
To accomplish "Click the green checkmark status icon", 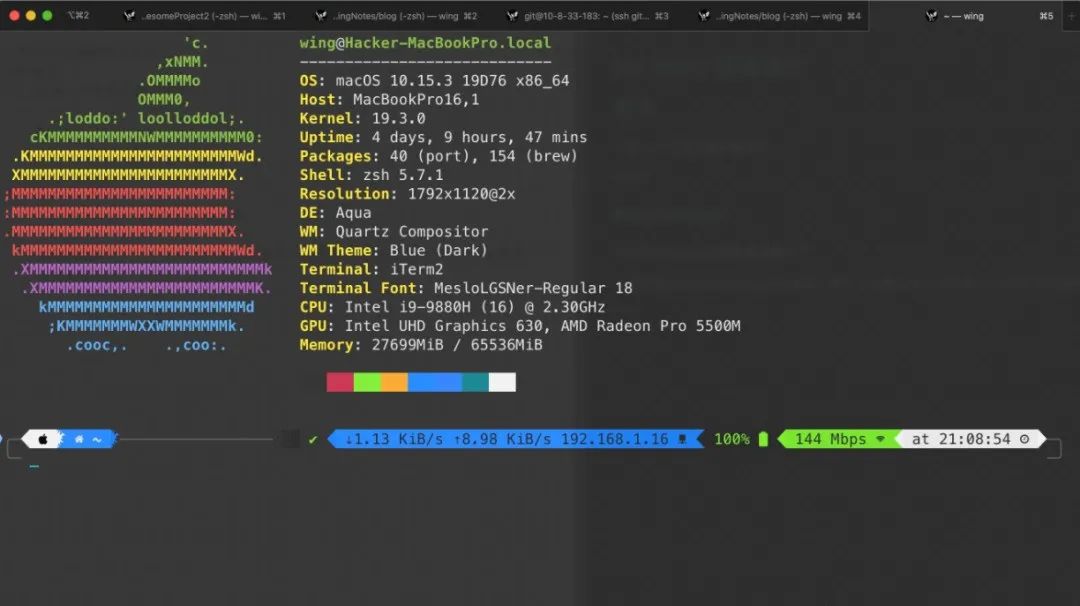I will point(313,439).
